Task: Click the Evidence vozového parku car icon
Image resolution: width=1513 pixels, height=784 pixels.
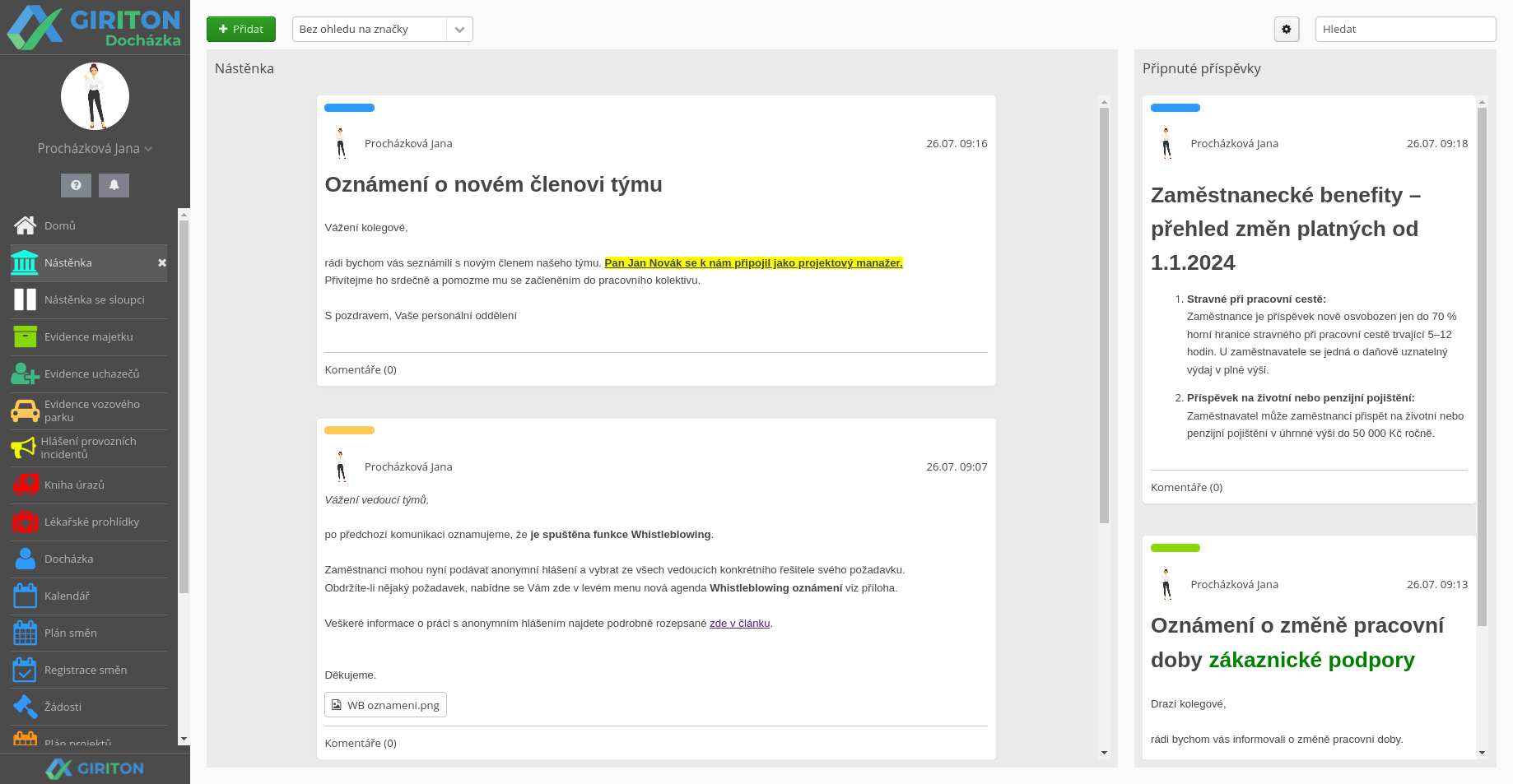Action: click(25, 411)
